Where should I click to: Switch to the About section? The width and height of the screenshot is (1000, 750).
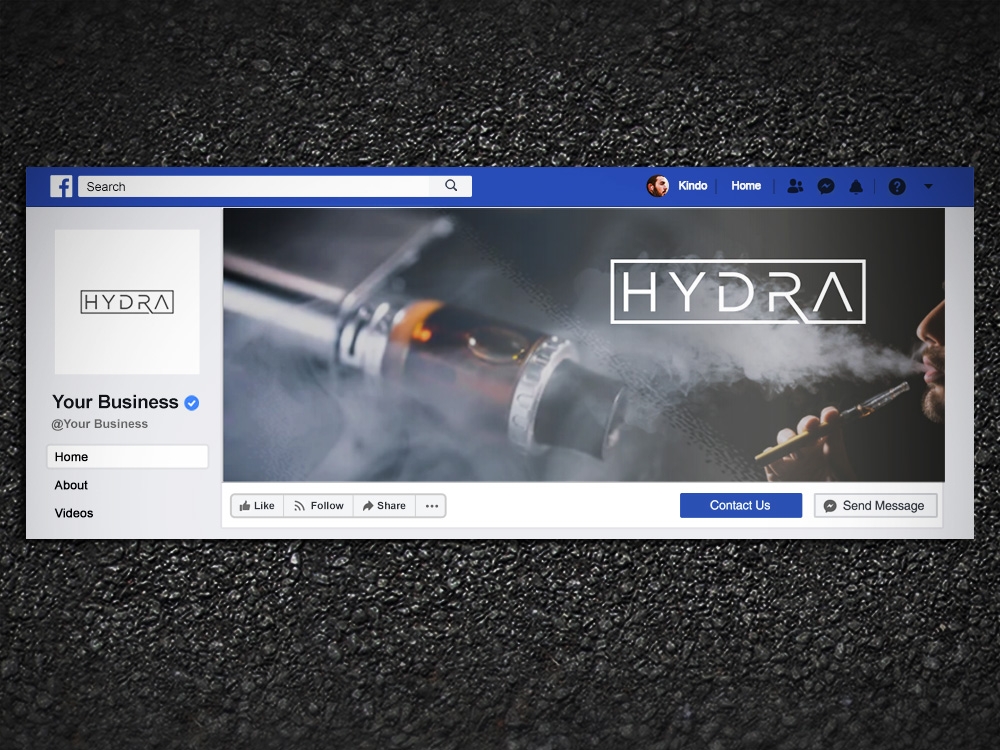71,485
